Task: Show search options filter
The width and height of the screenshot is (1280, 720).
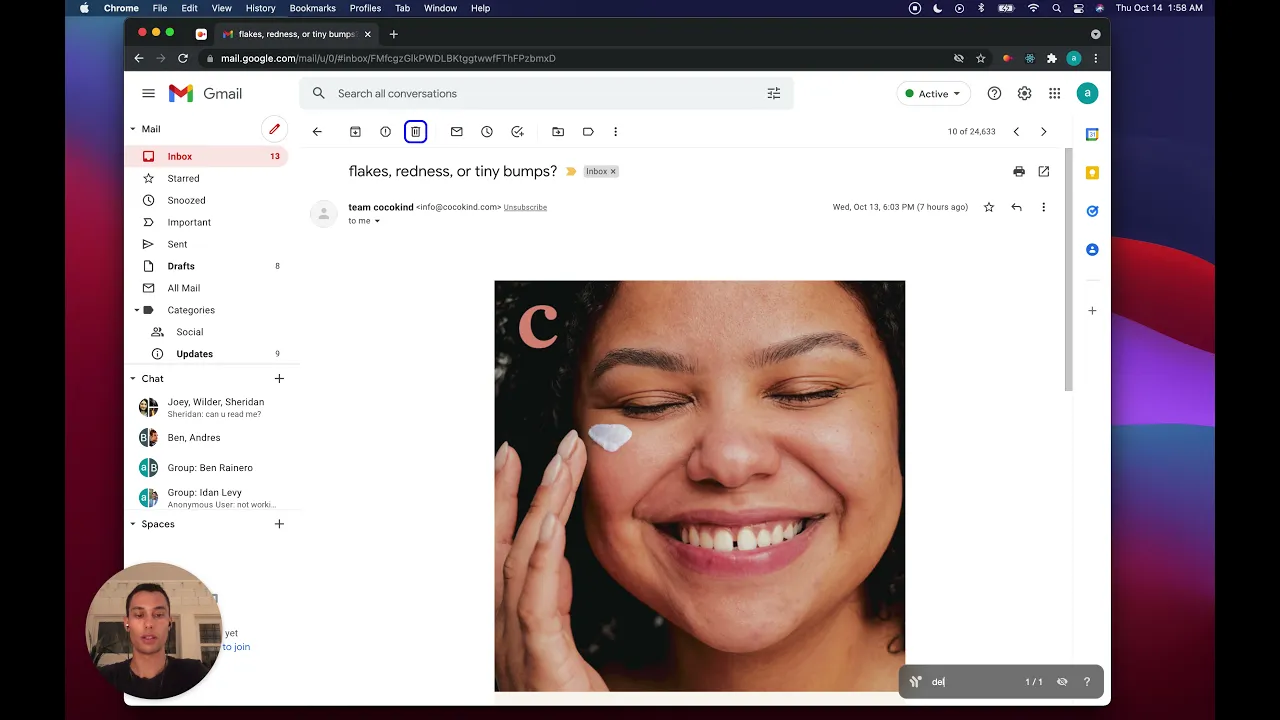Action: tap(773, 93)
